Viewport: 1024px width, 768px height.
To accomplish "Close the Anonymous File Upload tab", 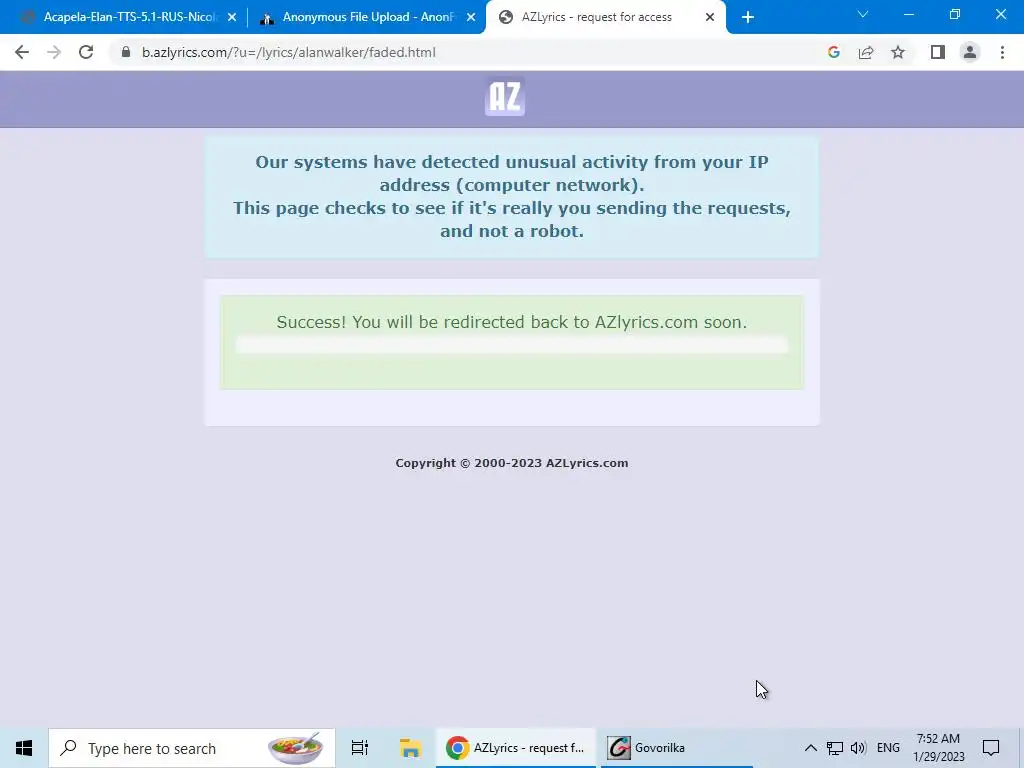I will 471,17.
